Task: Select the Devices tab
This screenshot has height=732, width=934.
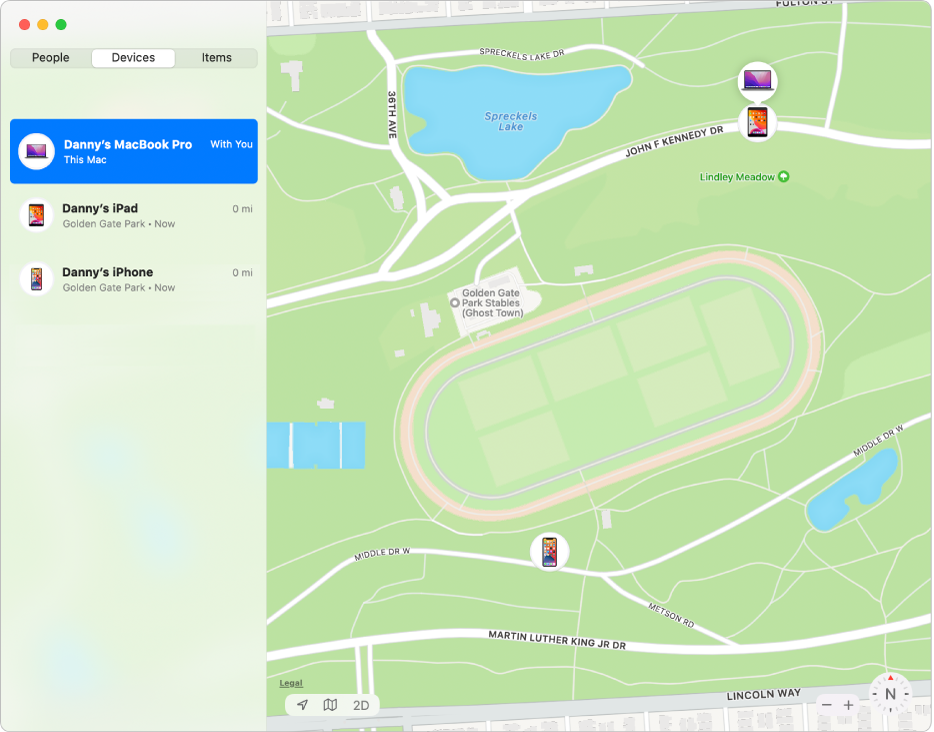Action: coord(133,57)
